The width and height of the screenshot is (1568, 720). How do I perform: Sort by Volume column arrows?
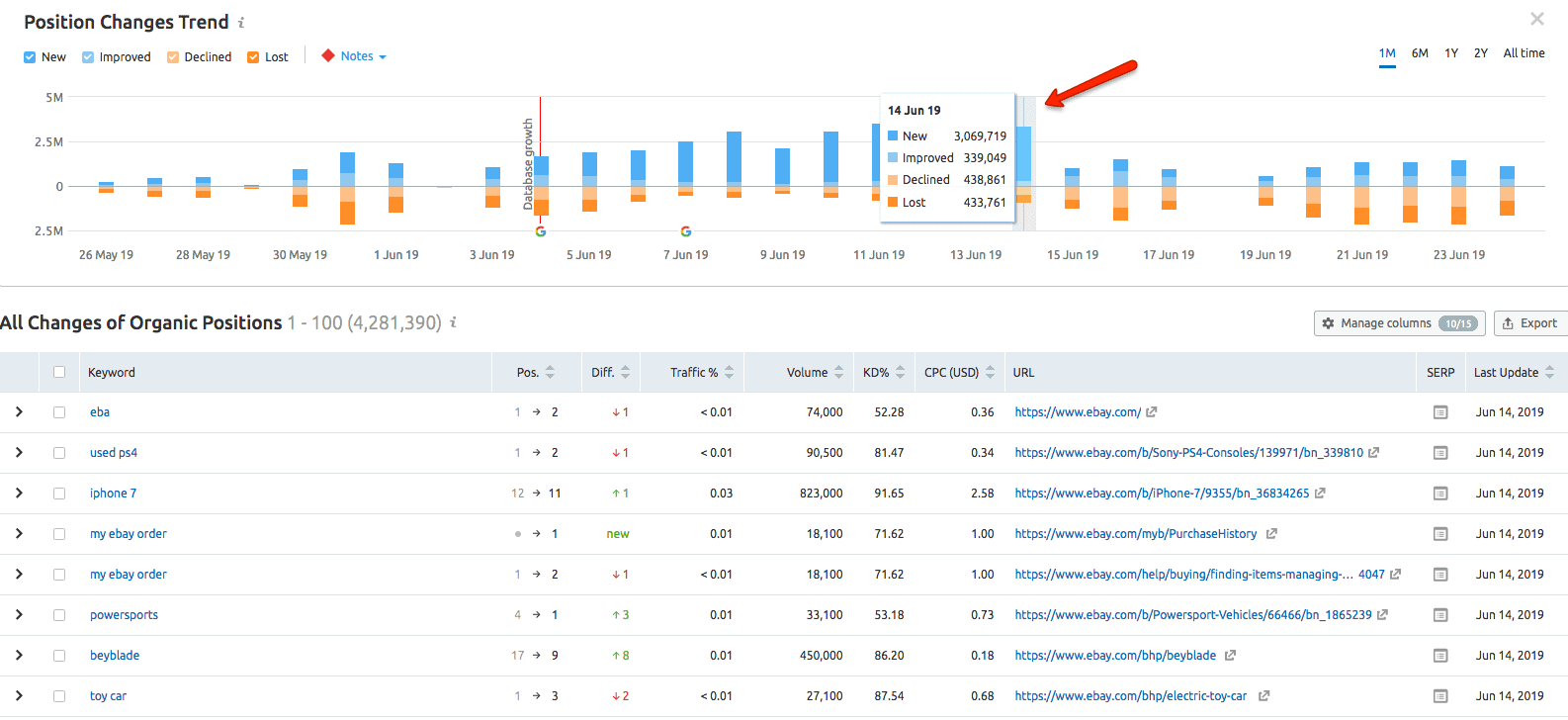839,373
